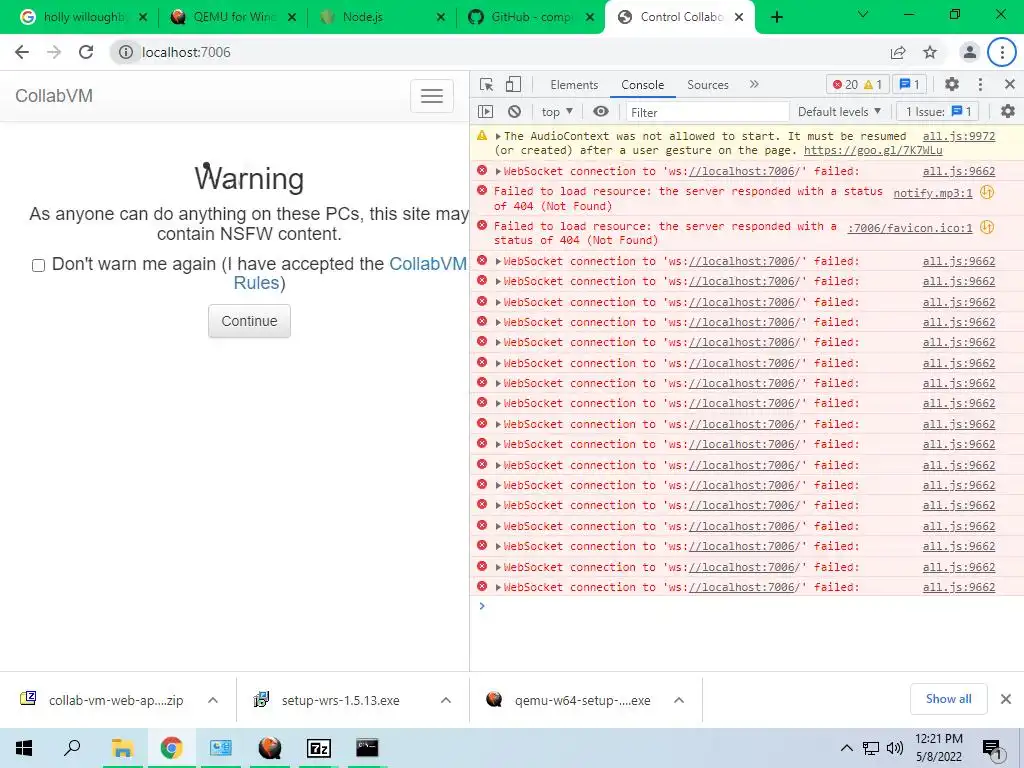Viewport: 1024px width, 768px height.
Task: Click the CollabVM brand title
Action: coord(54,96)
